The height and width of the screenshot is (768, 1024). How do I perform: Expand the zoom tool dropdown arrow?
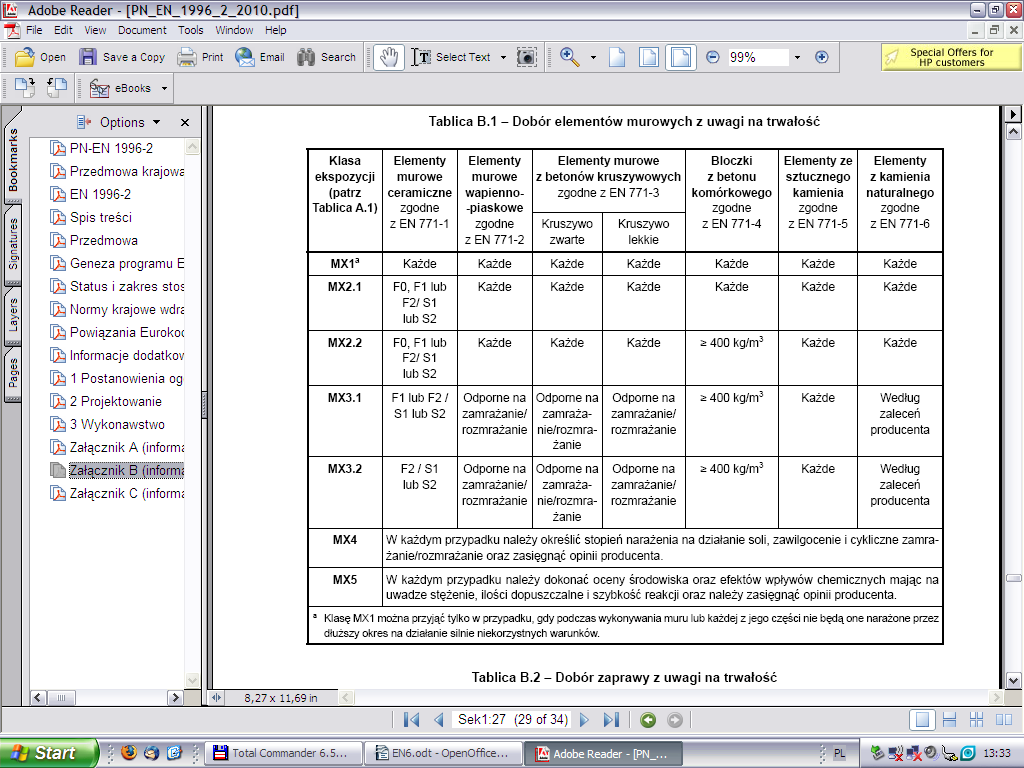593,57
